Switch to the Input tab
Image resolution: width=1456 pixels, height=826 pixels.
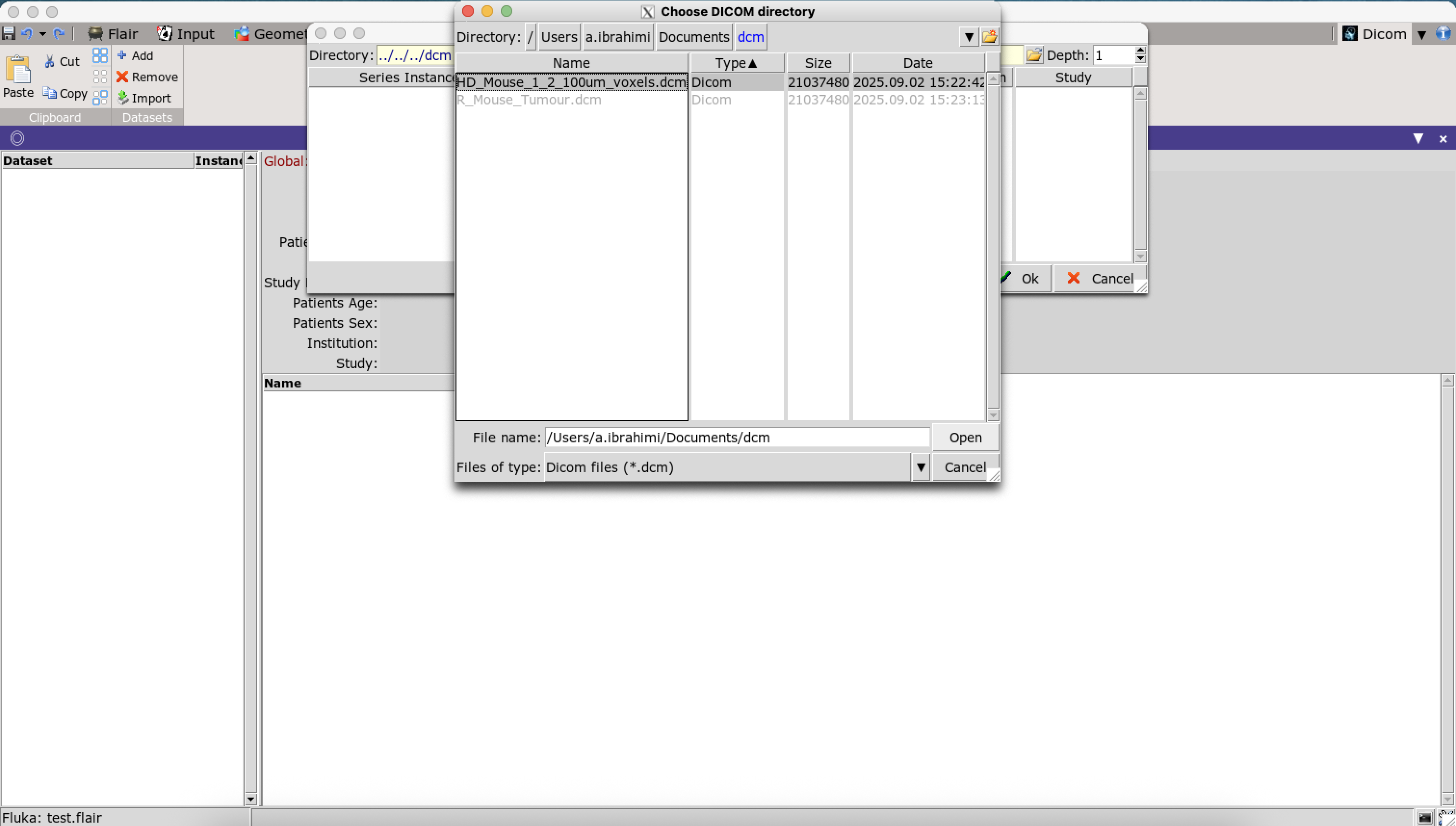pyautogui.click(x=185, y=34)
